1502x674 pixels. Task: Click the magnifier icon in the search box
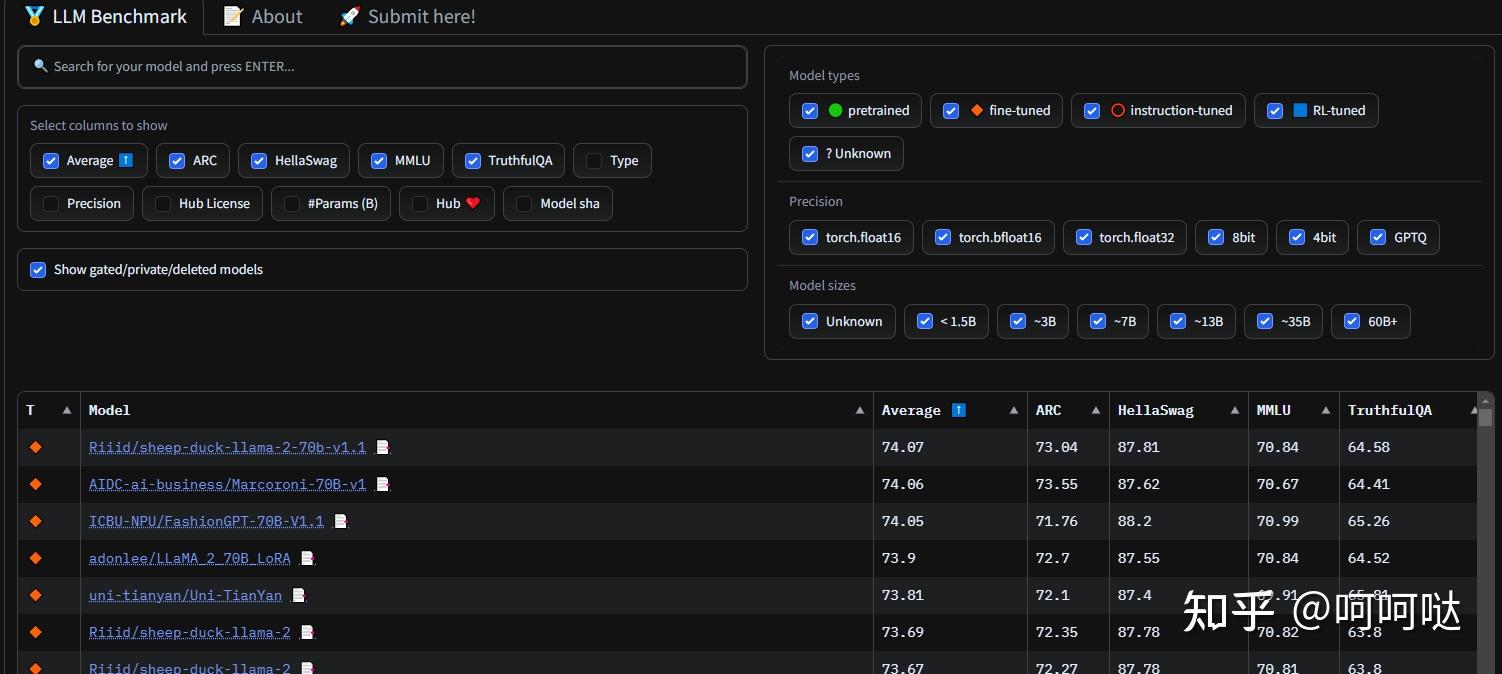[x=41, y=66]
